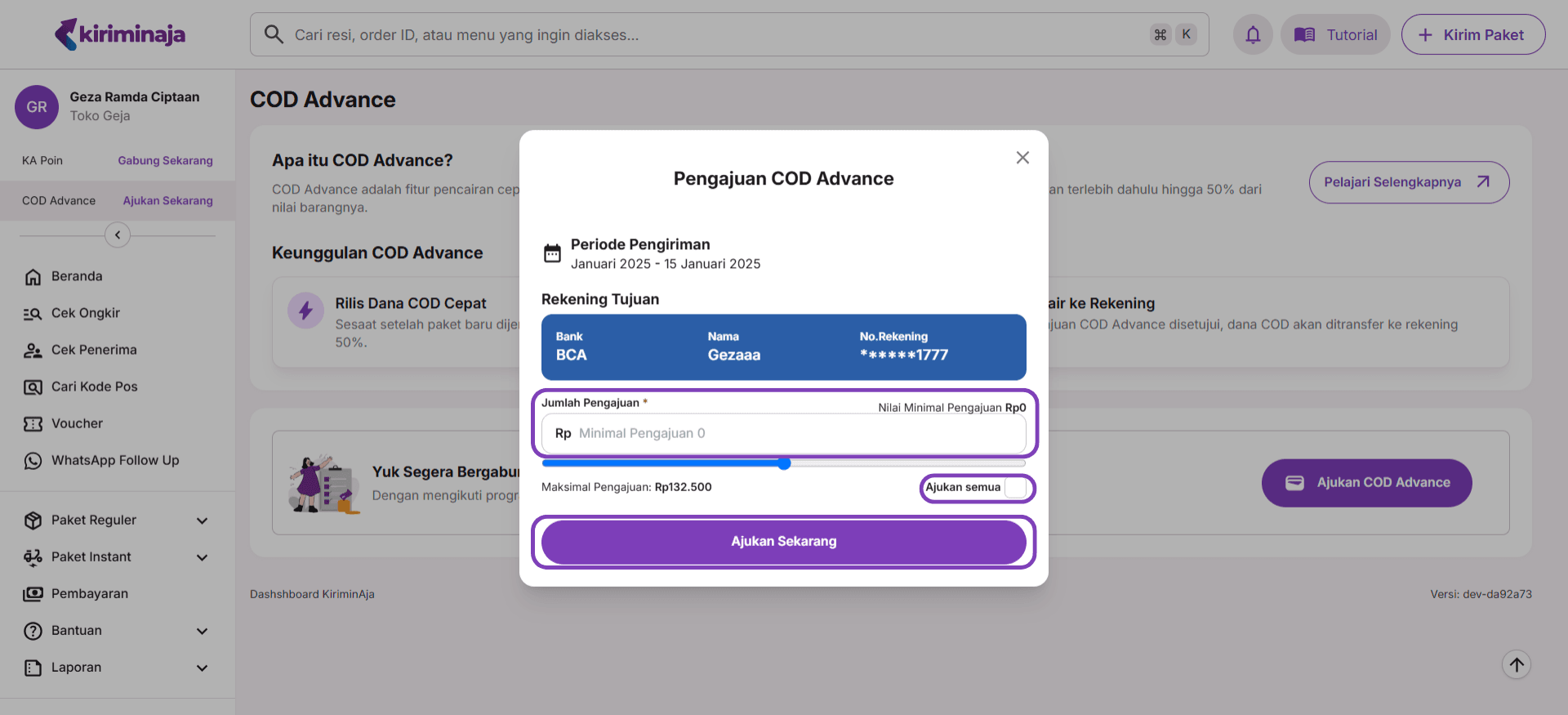The height and width of the screenshot is (715, 1568).
Task: Expand the Paket Reguler menu
Action: click(202, 521)
